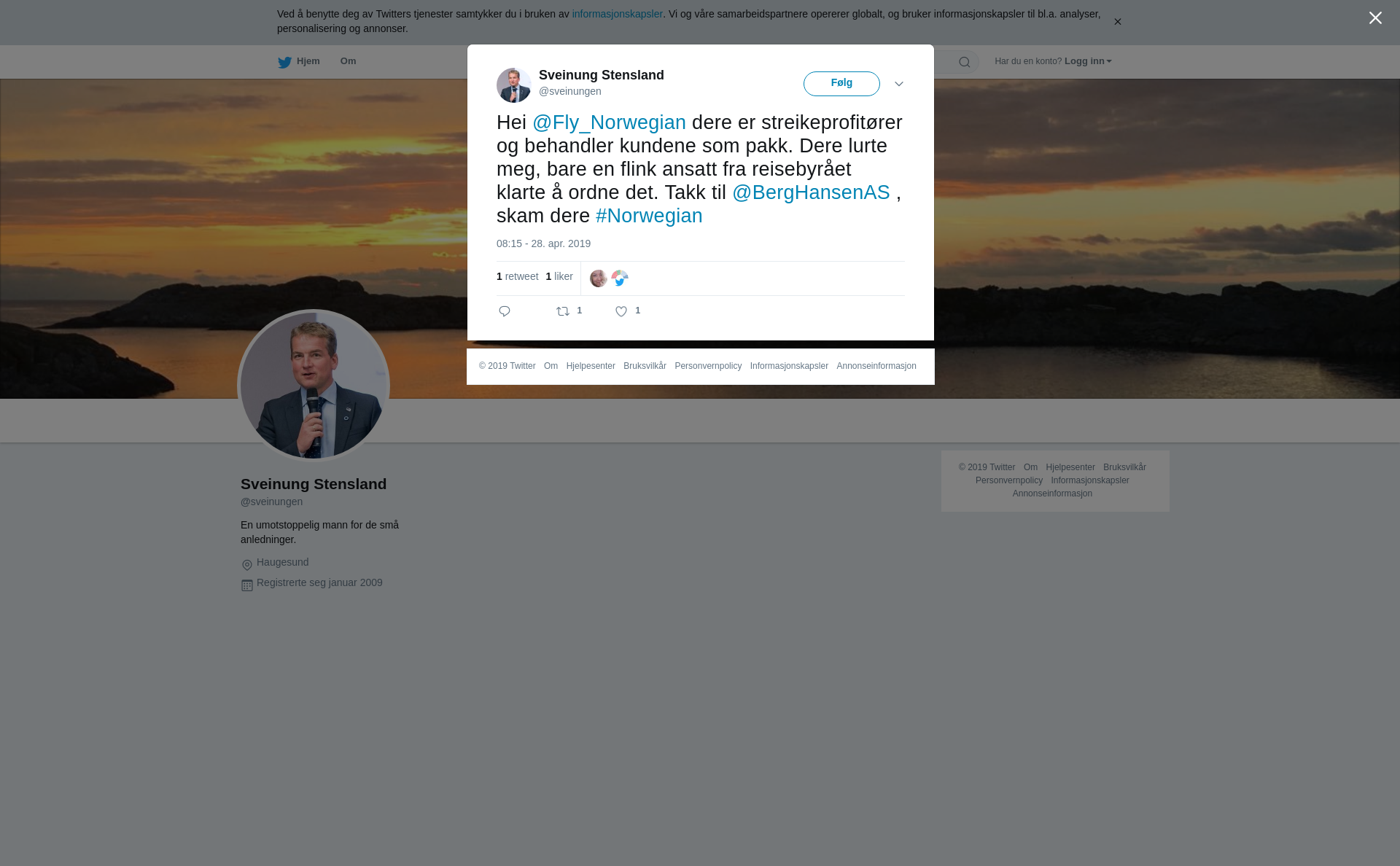Open the @Fly_Norwegian mention link
Image resolution: width=1400 pixels, height=866 pixels.
(609, 122)
